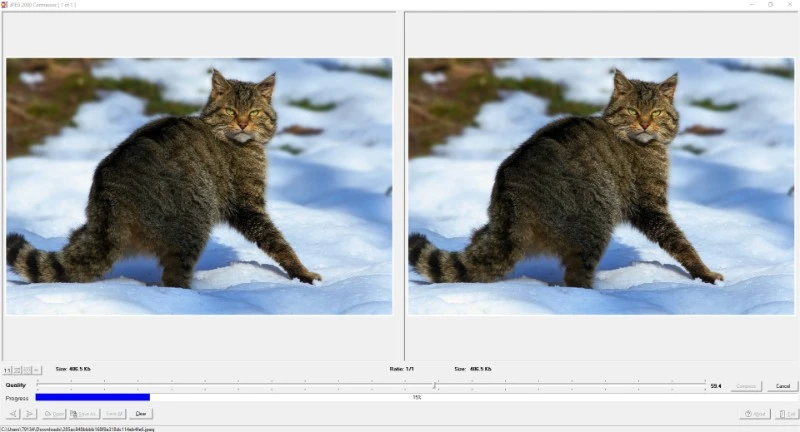Cancel the compression in progress
Viewport: 800px width, 432px height.
click(782, 386)
